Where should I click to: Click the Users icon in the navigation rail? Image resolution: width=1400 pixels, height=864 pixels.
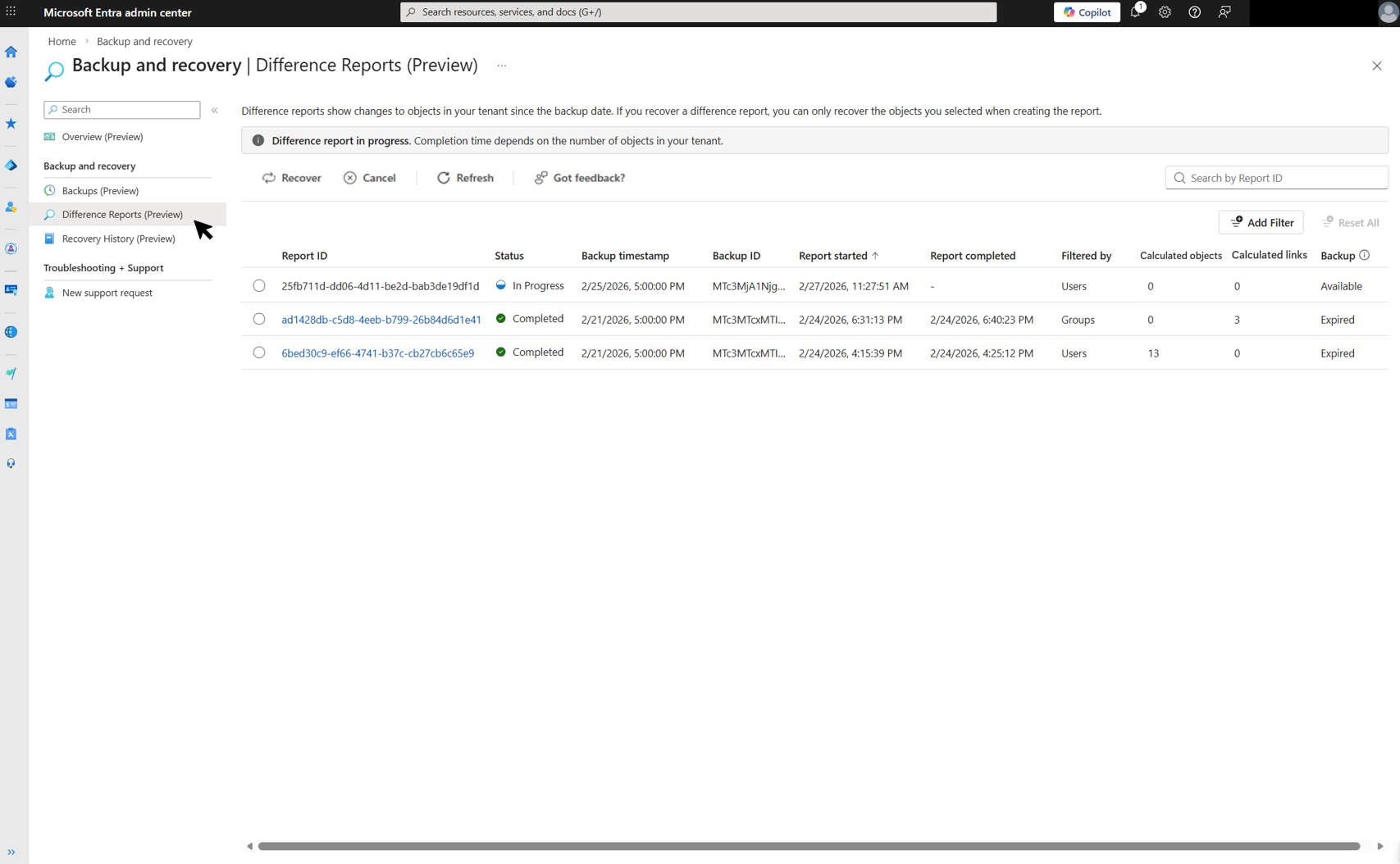point(11,207)
